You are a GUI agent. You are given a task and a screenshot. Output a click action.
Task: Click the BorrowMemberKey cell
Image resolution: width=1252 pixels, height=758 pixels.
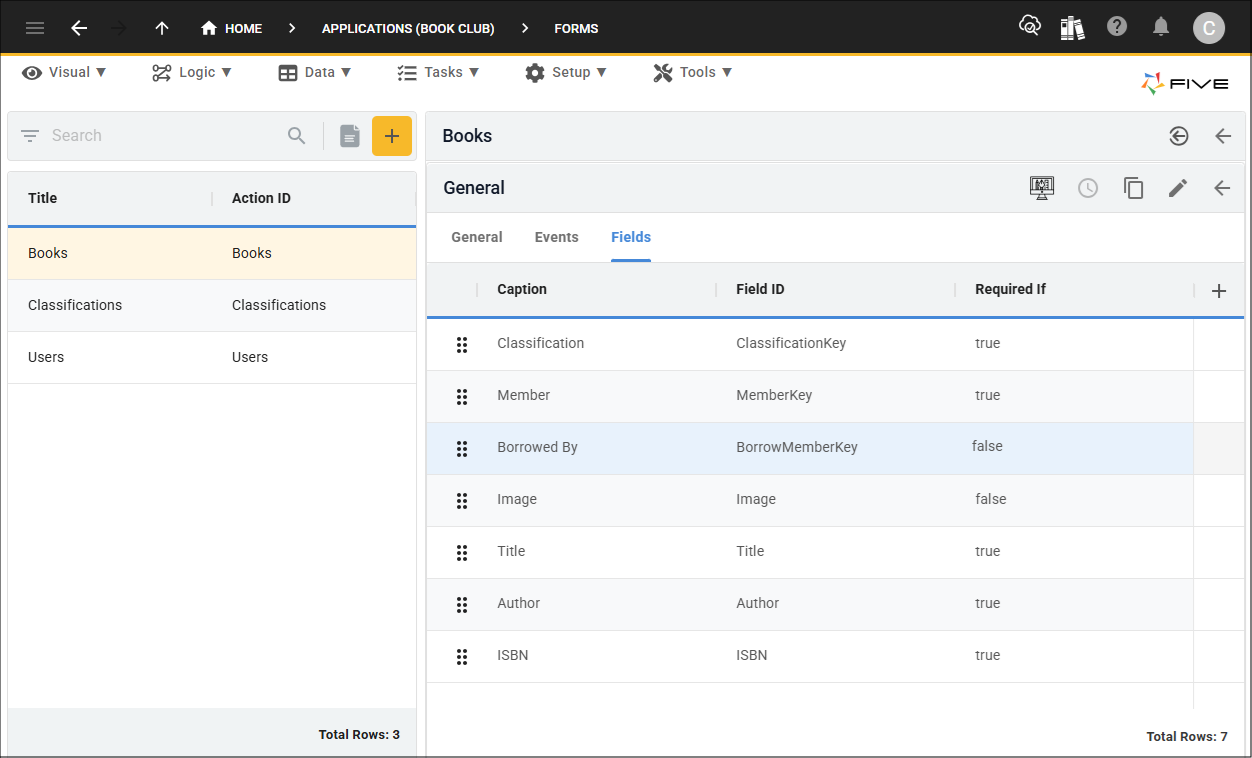(797, 447)
